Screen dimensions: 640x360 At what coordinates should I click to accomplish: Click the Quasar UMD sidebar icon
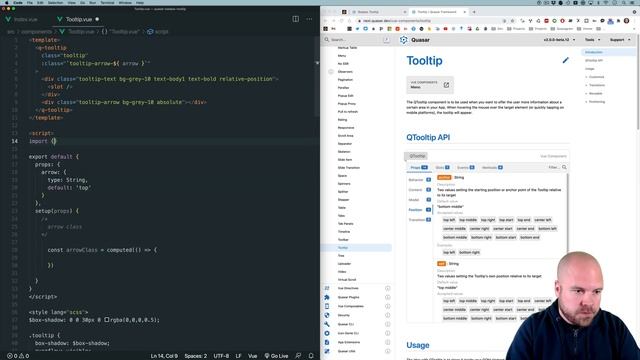[327, 351]
